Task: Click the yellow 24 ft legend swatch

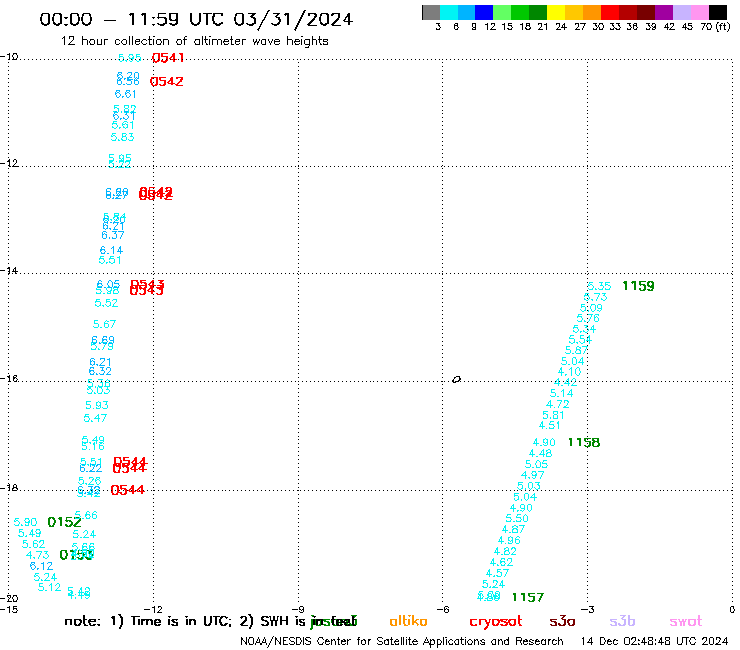Action: pyautogui.click(x=556, y=12)
